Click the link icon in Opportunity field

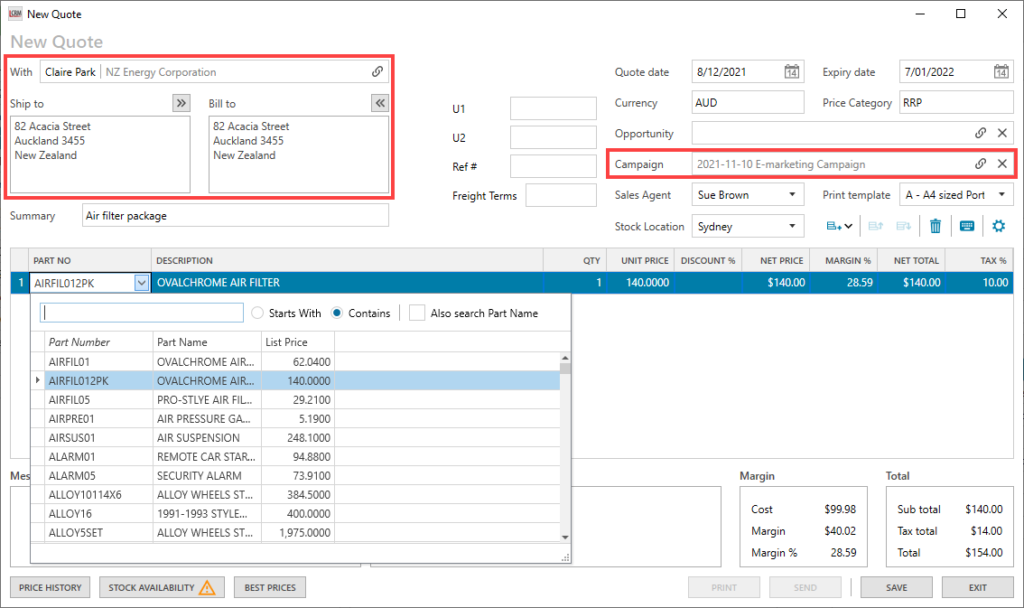tap(981, 133)
